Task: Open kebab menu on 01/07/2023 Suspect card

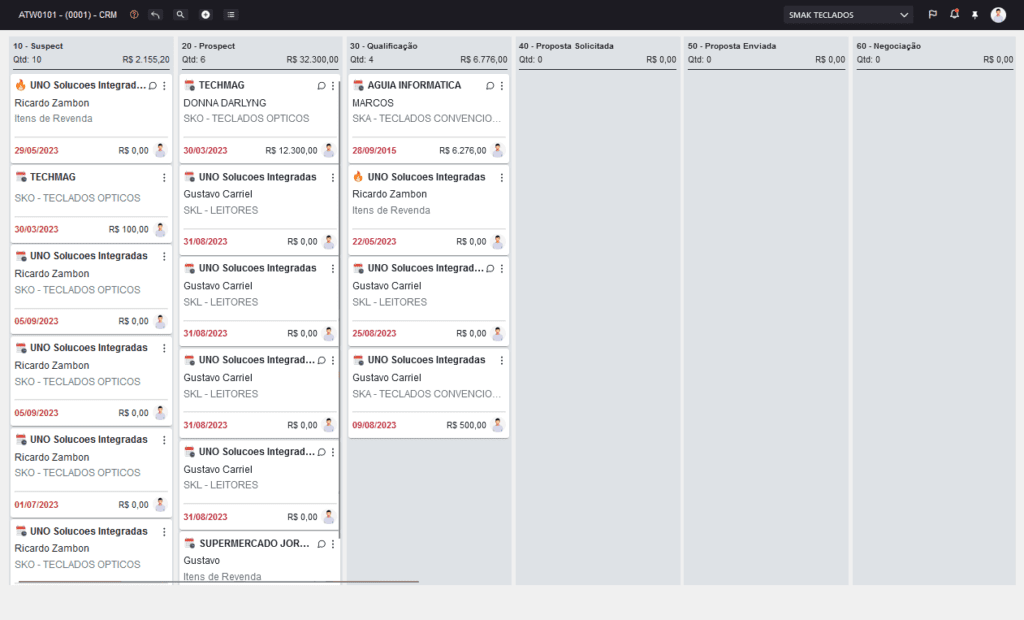Action: 164,440
